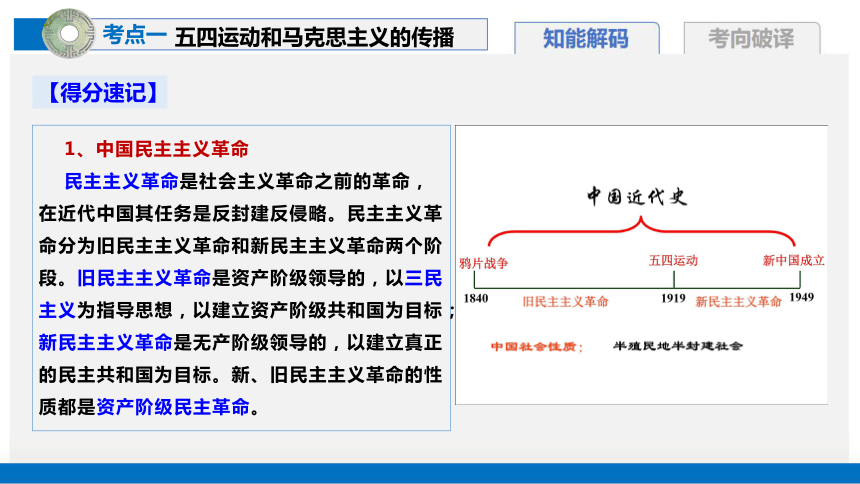This screenshot has width=860, height=484.
Task: Click the blue term 旧民主主义革命 in the paragraph
Action: point(144,278)
